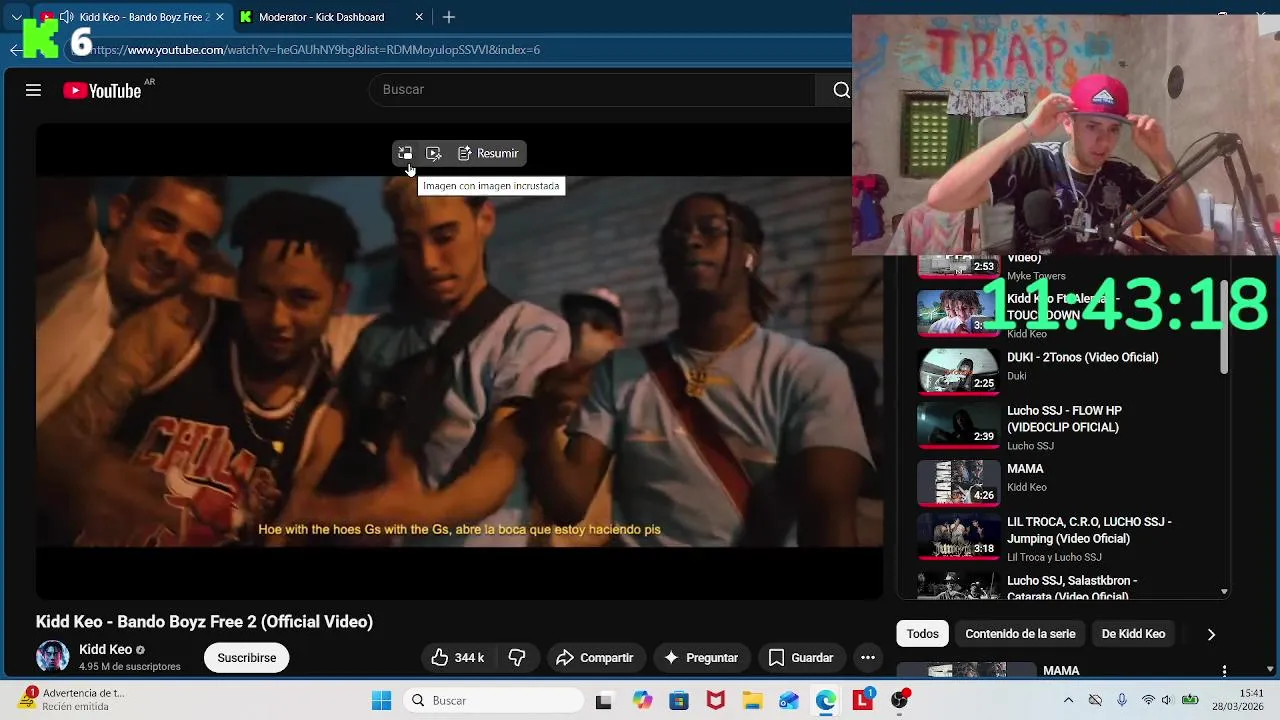Open Microsoft Store from the taskbar
Viewport: 1280px width, 720px height.
coord(679,701)
